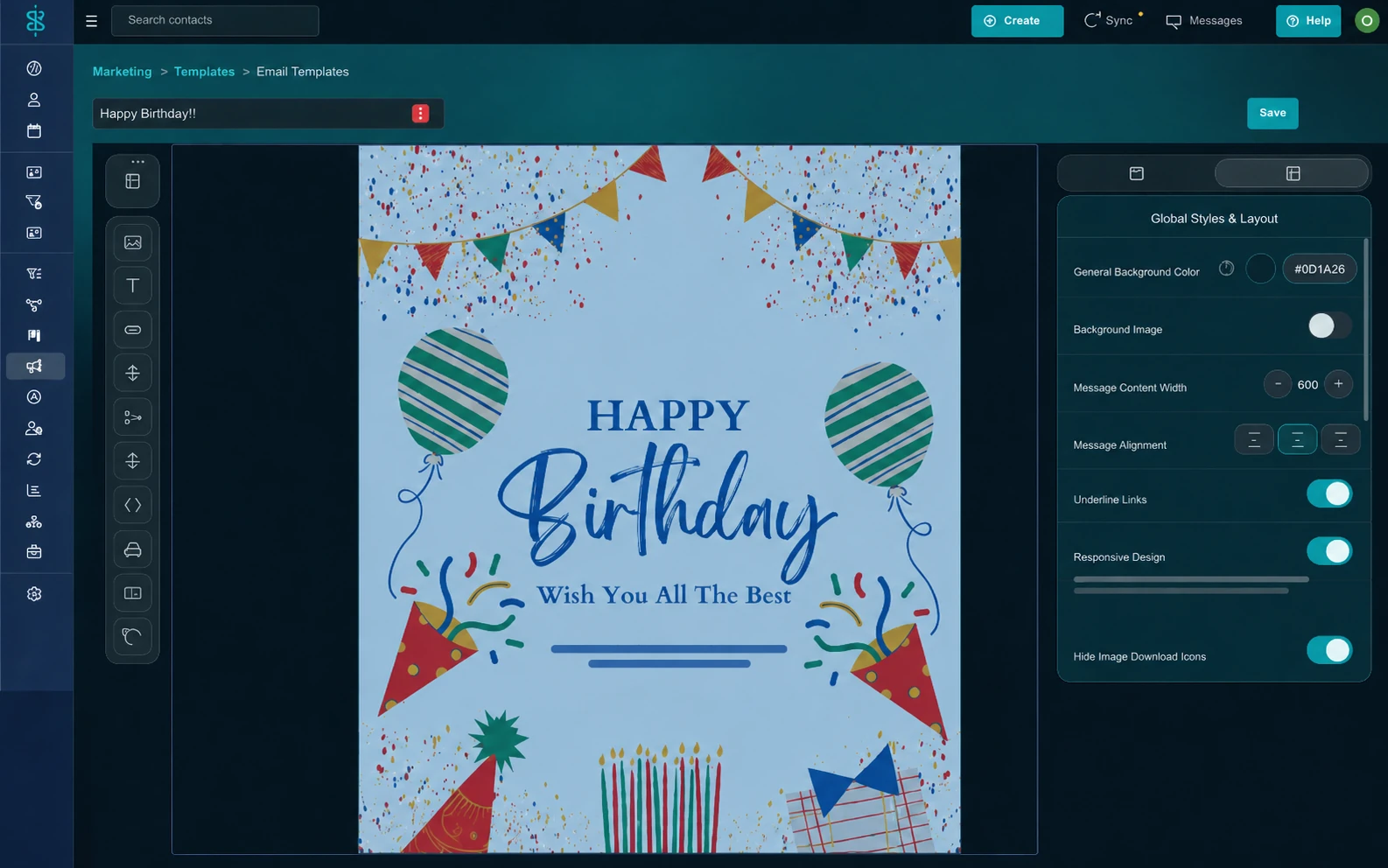This screenshot has height=868, width=1388.
Task: Open the calendar icon in left sidebar
Action: 34,130
